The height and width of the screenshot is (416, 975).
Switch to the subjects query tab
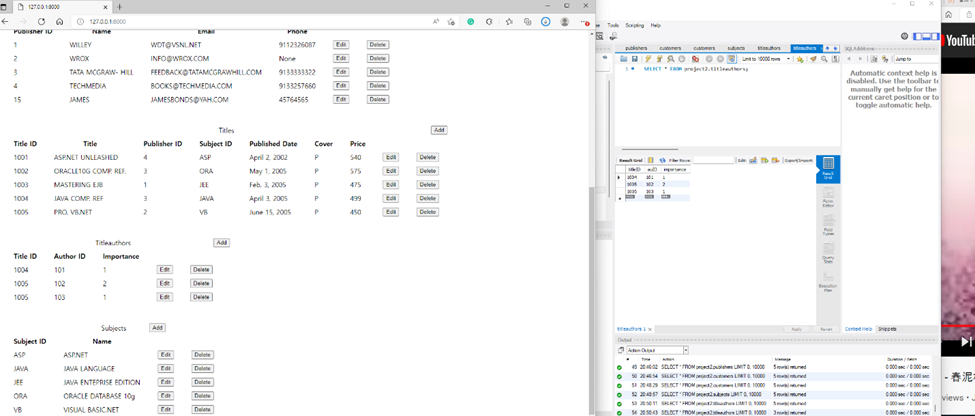tap(736, 48)
